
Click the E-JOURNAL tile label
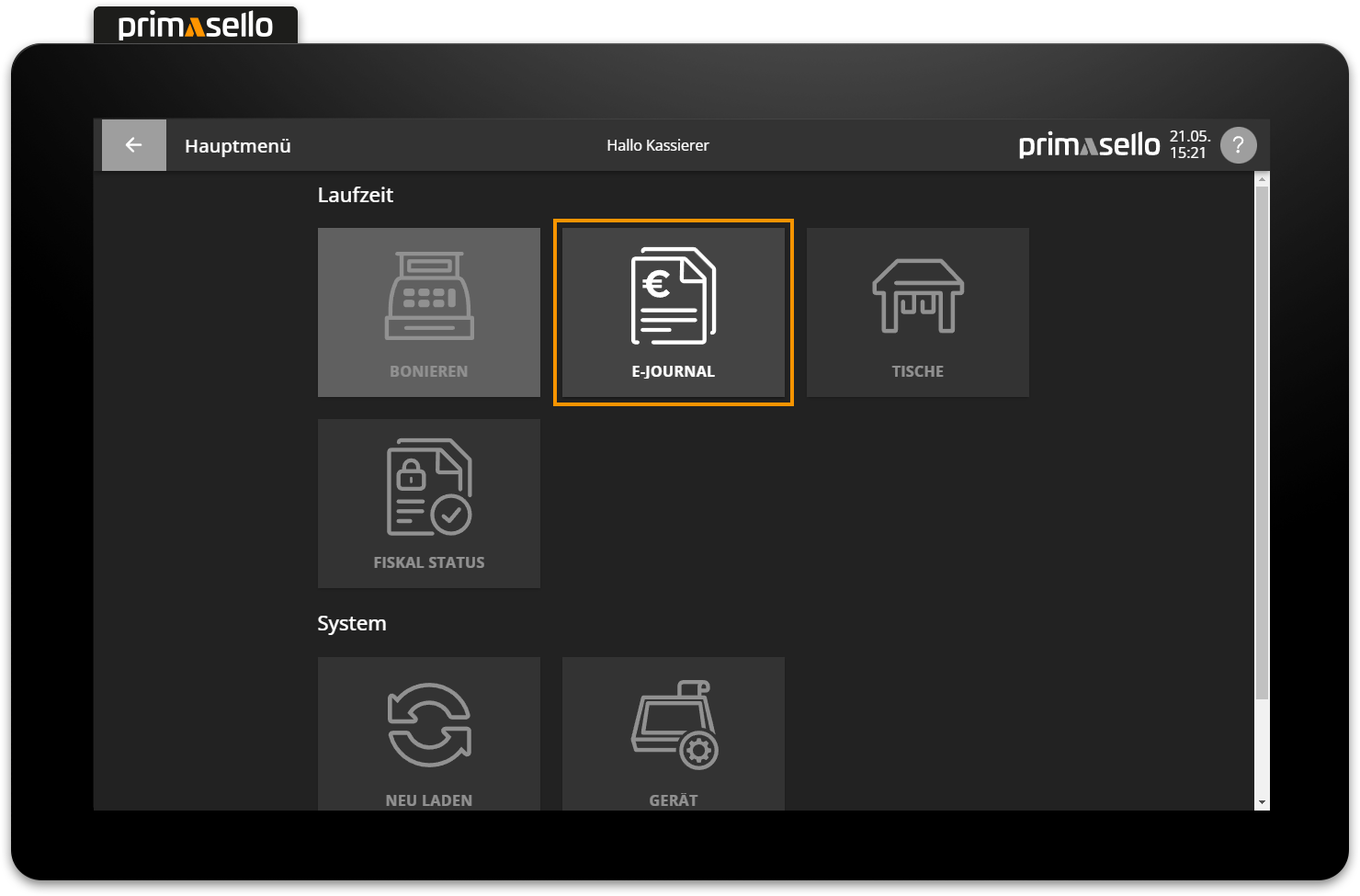tap(673, 371)
